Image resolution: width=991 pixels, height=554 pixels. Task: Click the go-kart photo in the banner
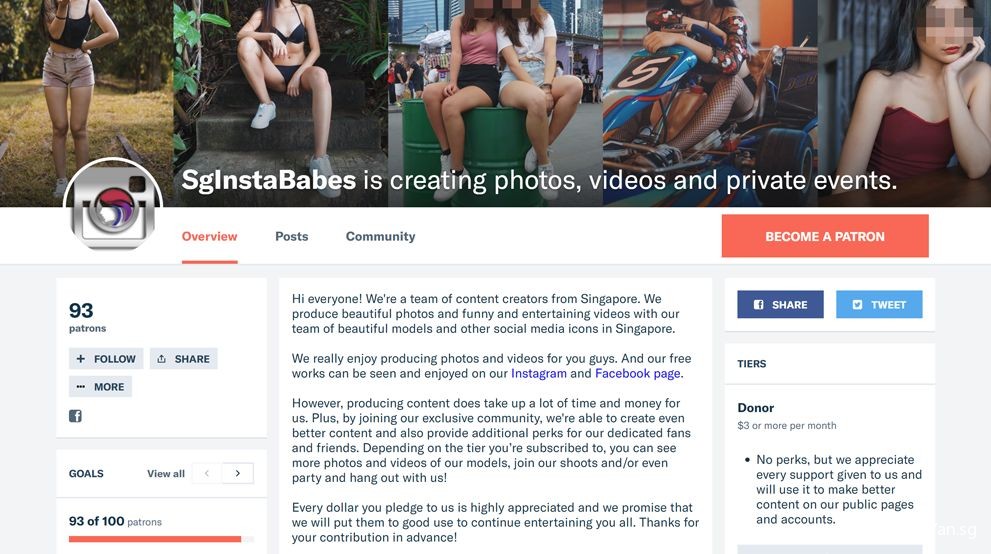pos(710,103)
